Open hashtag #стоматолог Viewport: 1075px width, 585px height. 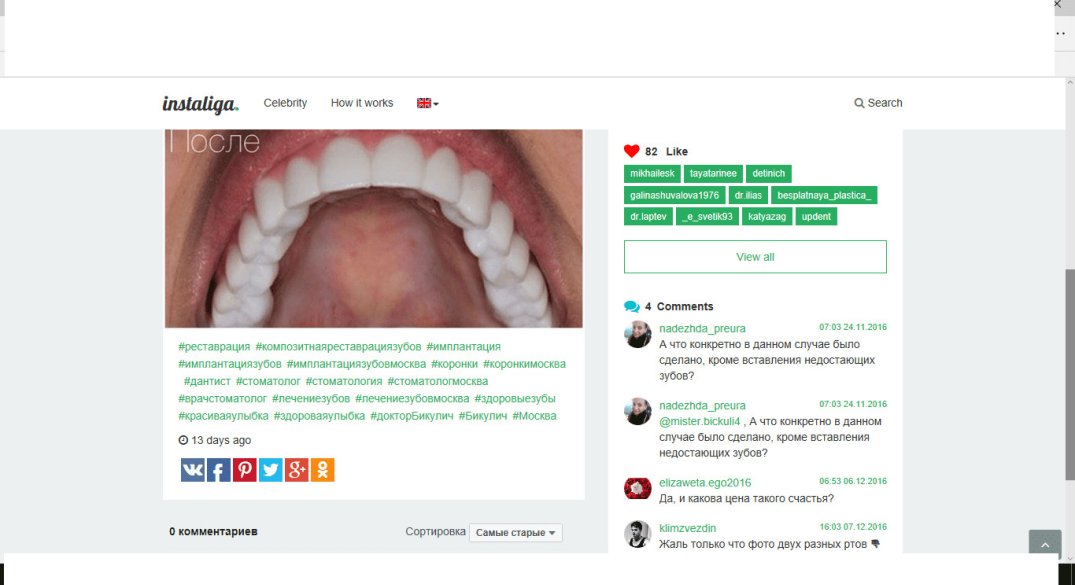coord(268,381)
